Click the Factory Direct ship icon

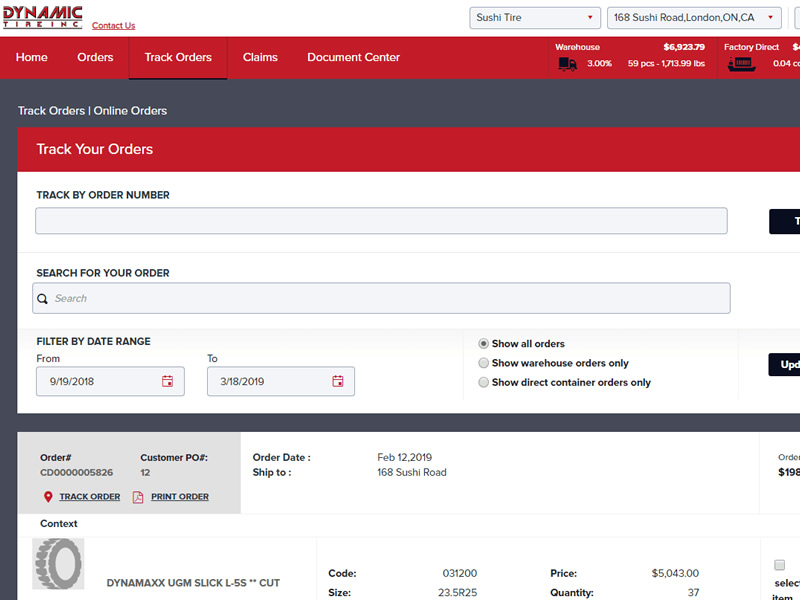[741, 64]
